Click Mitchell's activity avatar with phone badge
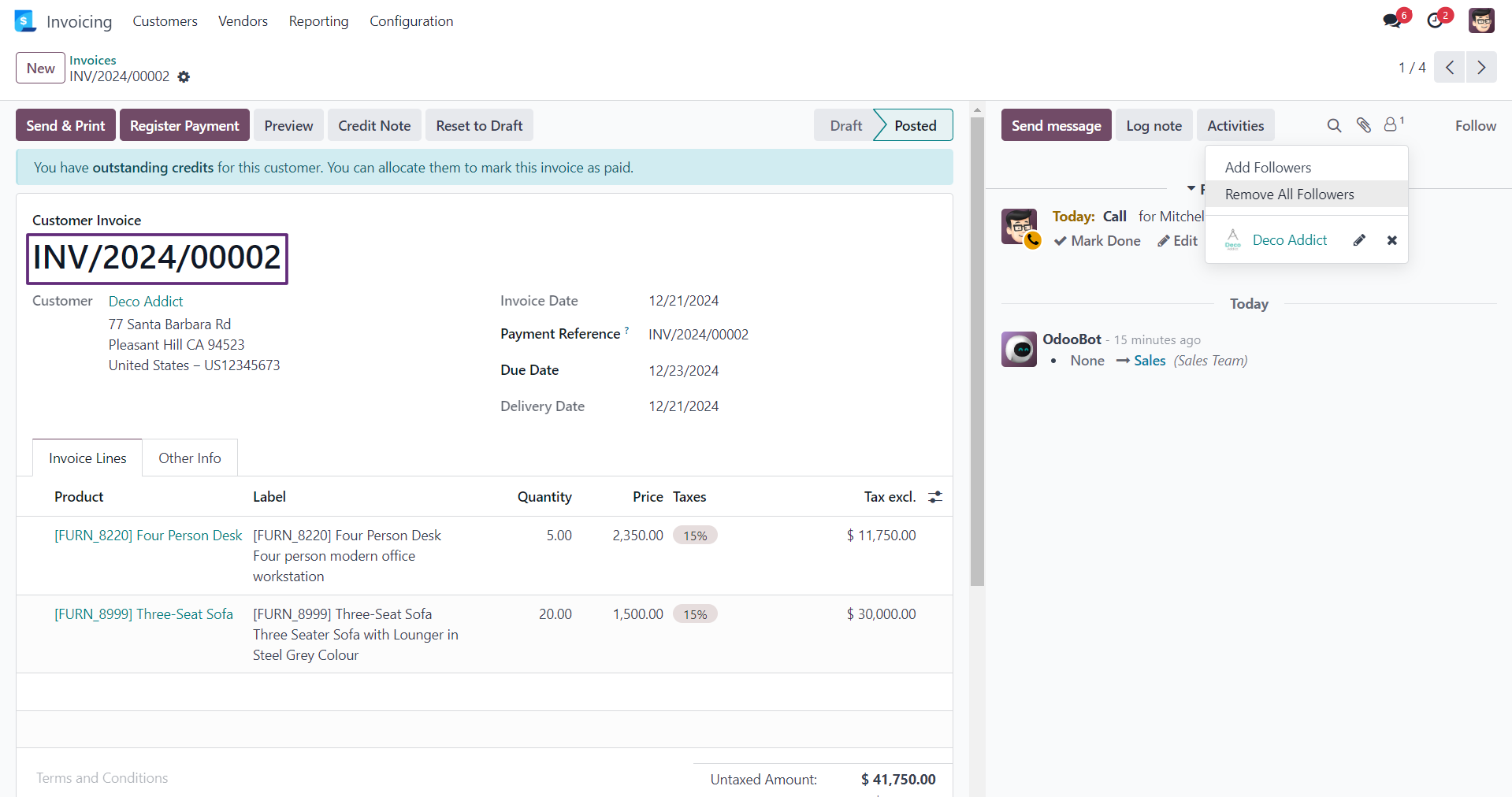The image size is (1512, 797). [1019, 227]
